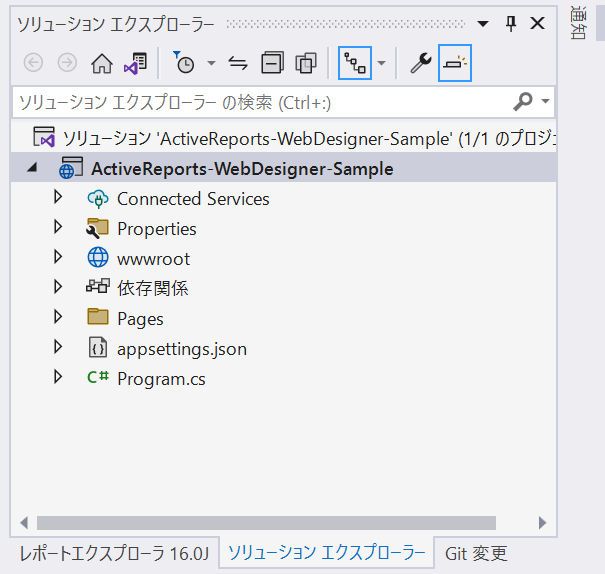Open search options dropdown arrow
Viewport: 605px width, 574px height.
click(545, 101)
